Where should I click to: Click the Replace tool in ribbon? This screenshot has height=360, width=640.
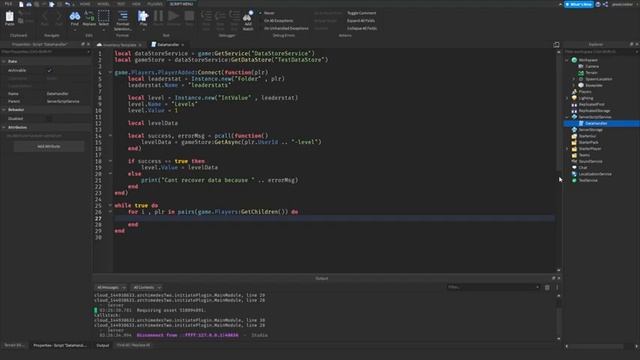[89, 16]
